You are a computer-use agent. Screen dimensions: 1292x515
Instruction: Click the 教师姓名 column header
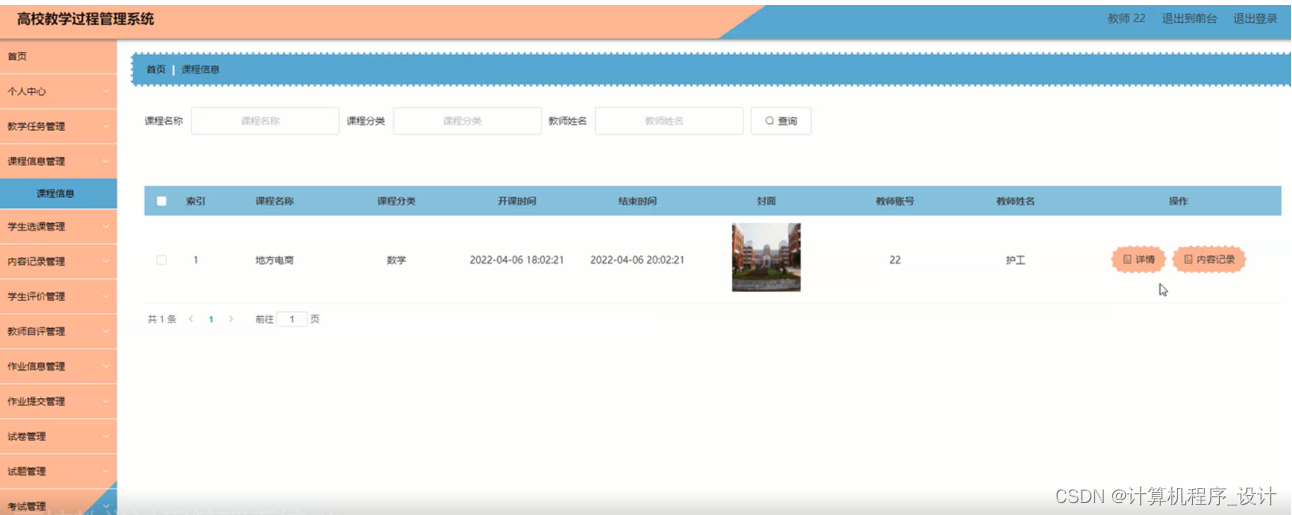pyautogui.click(x=1015, y=201)
